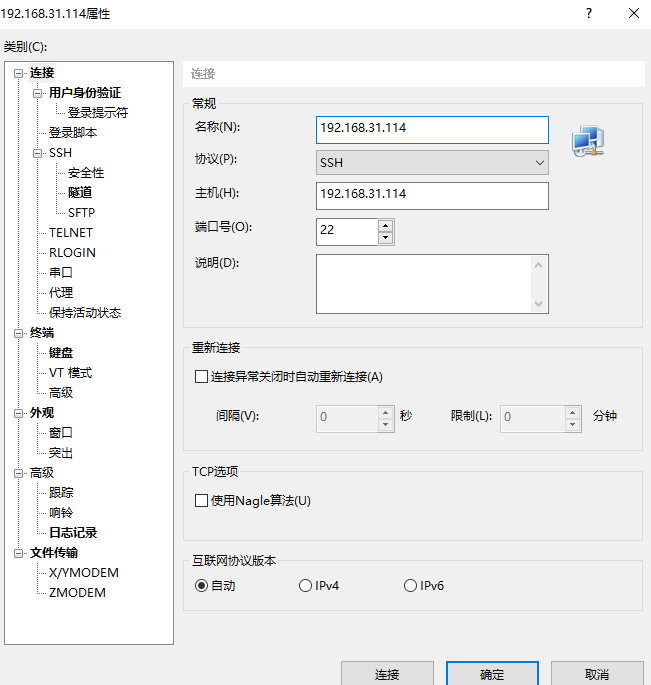Open 高级 under 终端
Image resolution: width=651 pixels, height=685 pixels.
coord(61,393)
